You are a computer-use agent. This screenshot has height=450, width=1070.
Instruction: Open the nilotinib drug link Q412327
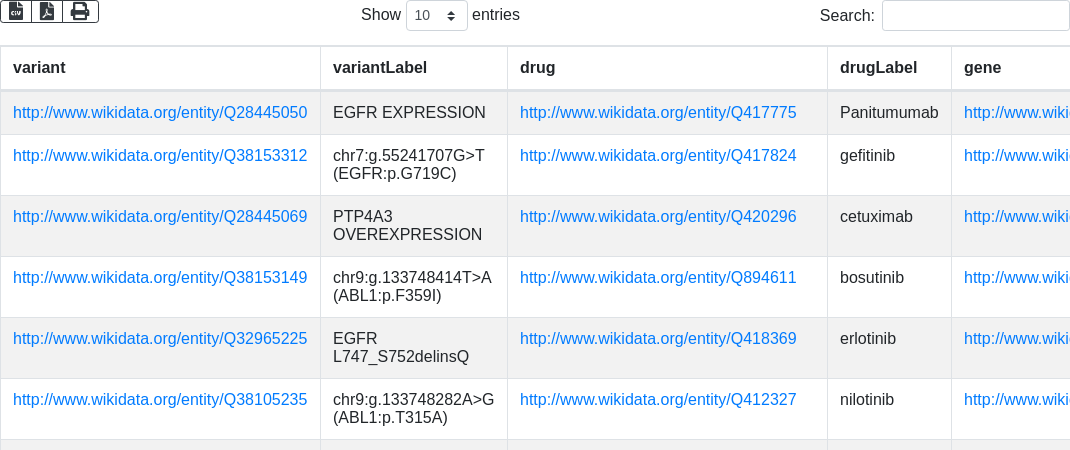coord(658,400)
